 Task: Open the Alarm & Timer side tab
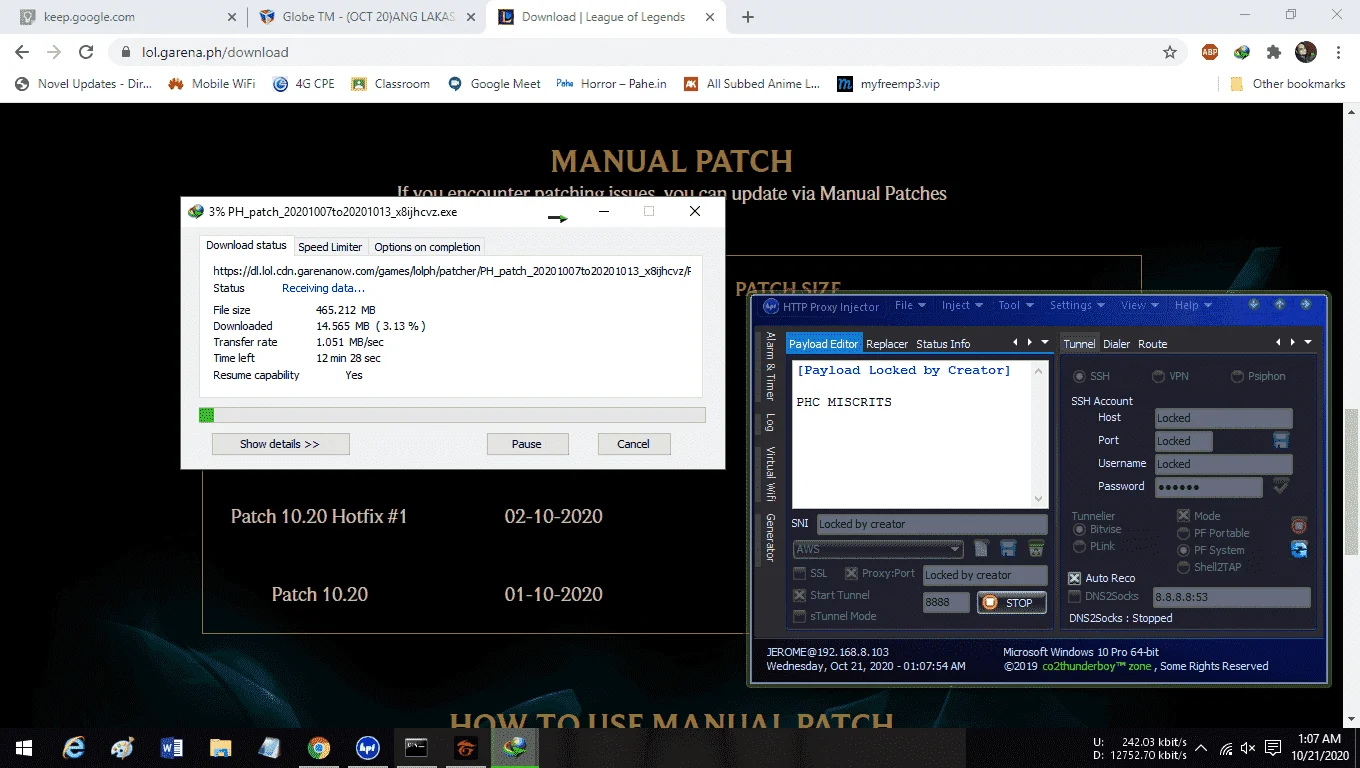point(770,367)
